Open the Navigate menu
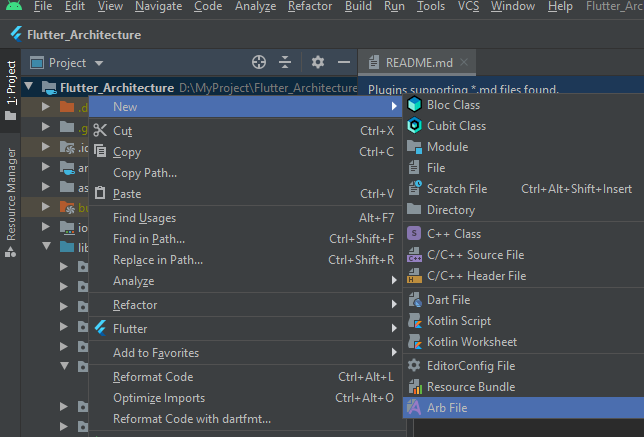The width and height of the screenshot is (644, 437). pos(159,6)
